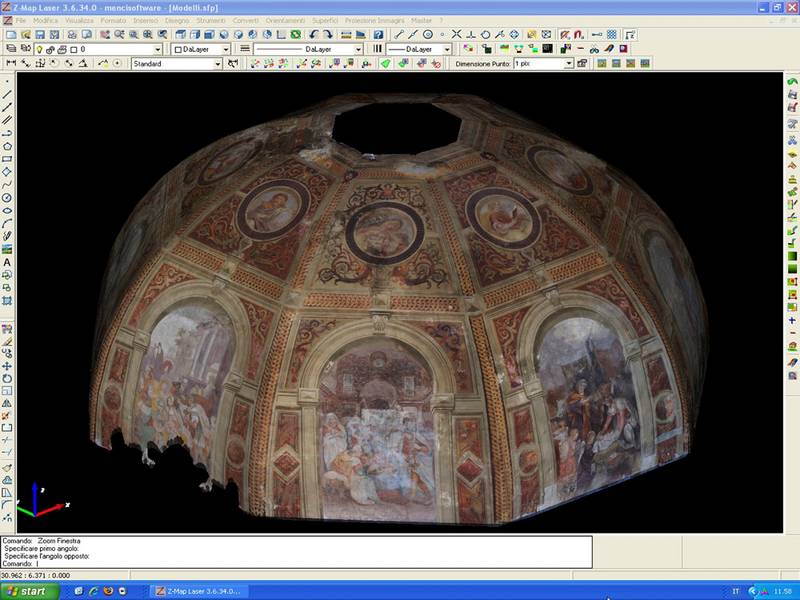Redo the last undone action

point(328,35)
